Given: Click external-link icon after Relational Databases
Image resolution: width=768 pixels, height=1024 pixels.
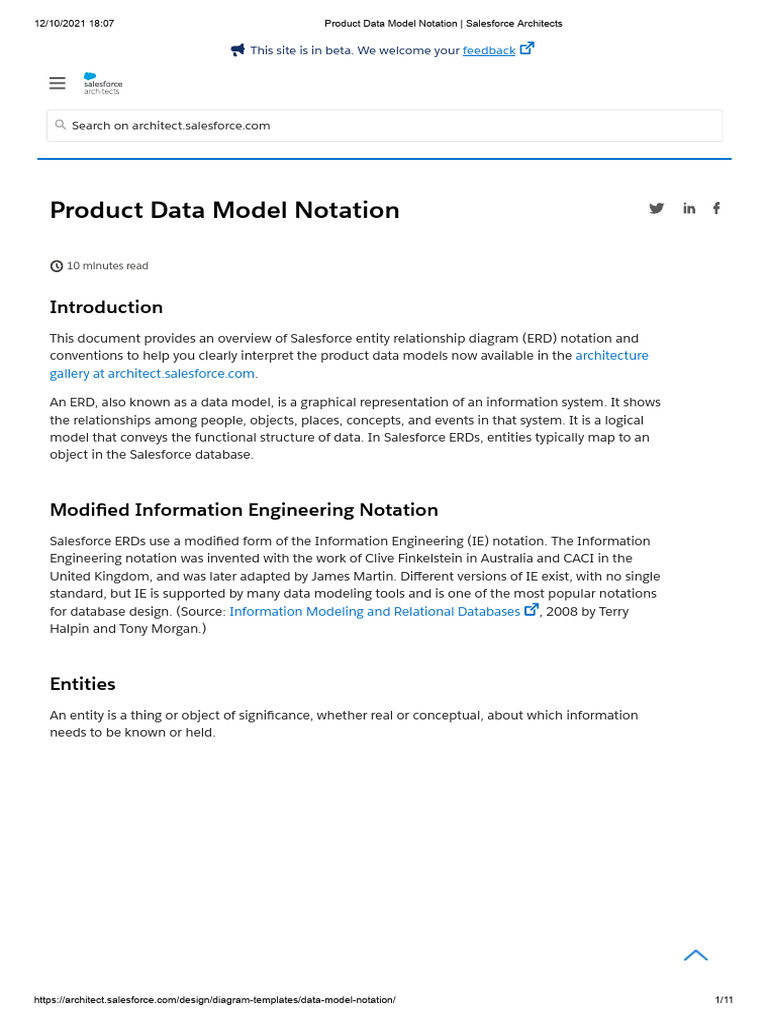Looking at the screenshot, I should coord(531,610).
